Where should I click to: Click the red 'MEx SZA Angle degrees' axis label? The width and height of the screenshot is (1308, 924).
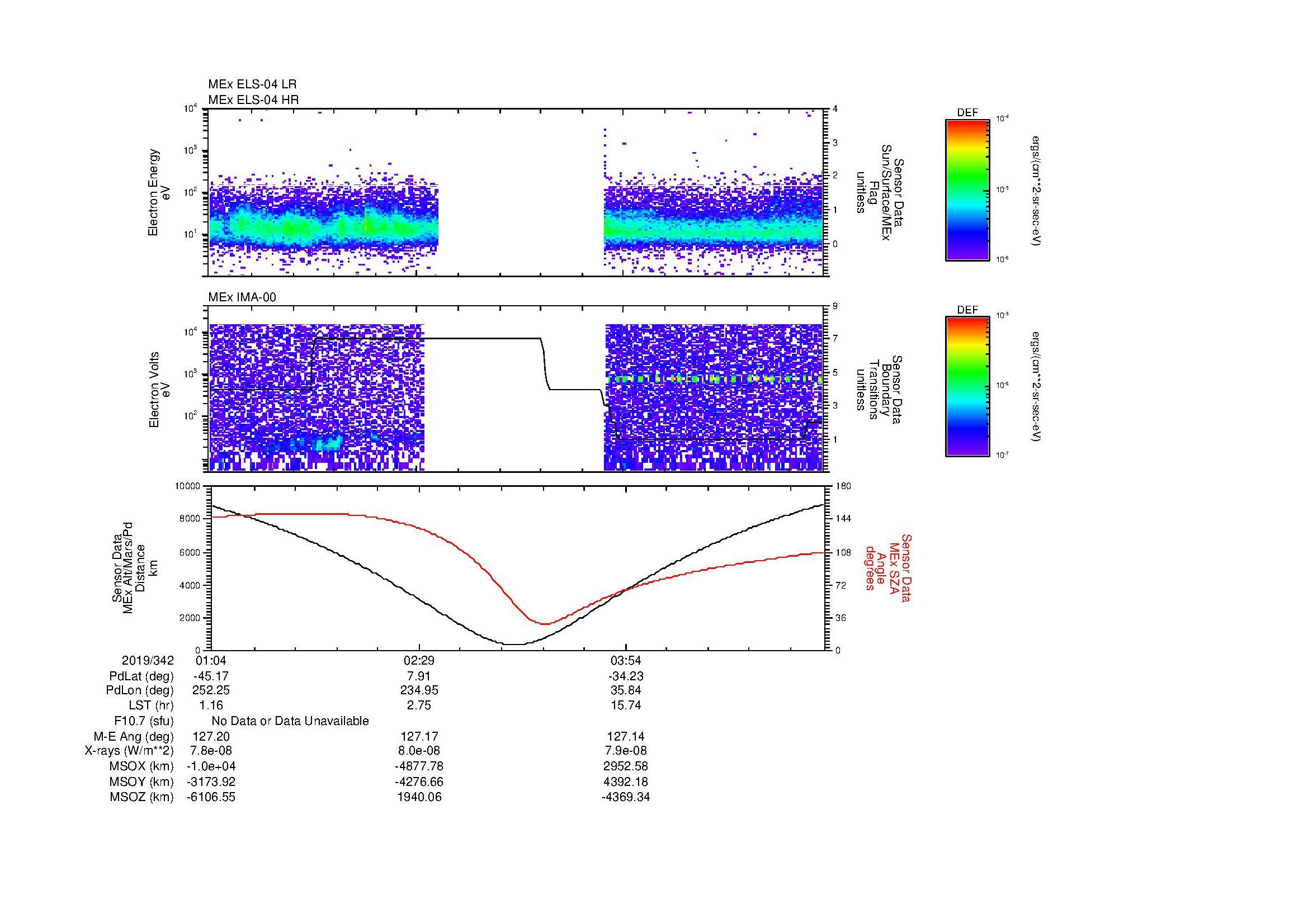click(889, 567)
